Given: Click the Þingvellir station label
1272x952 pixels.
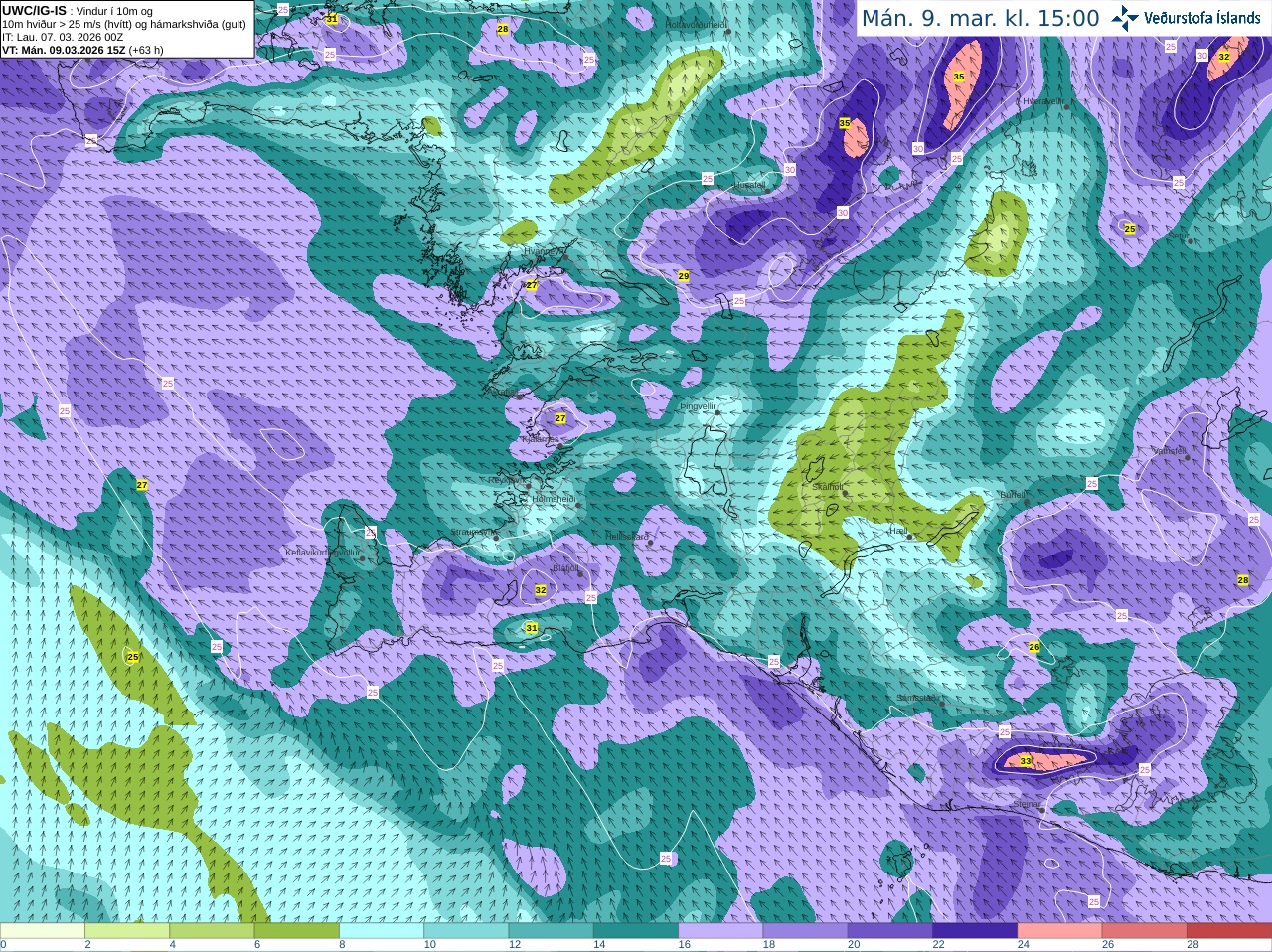Looking at the screenshot, I should pos(698,406).
